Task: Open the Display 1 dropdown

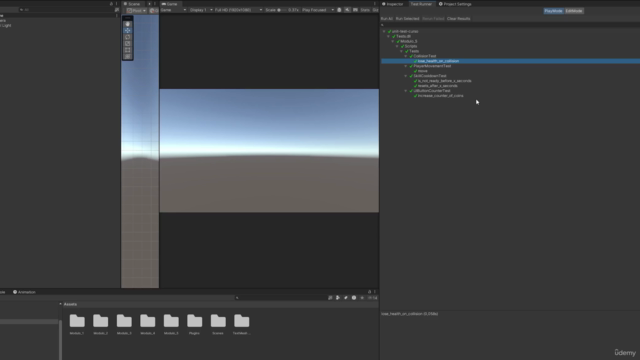Action: [200, 10]
